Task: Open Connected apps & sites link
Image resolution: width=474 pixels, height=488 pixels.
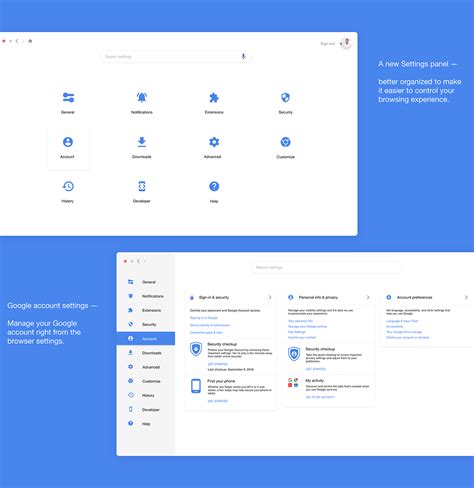Action: coord(206,333)
